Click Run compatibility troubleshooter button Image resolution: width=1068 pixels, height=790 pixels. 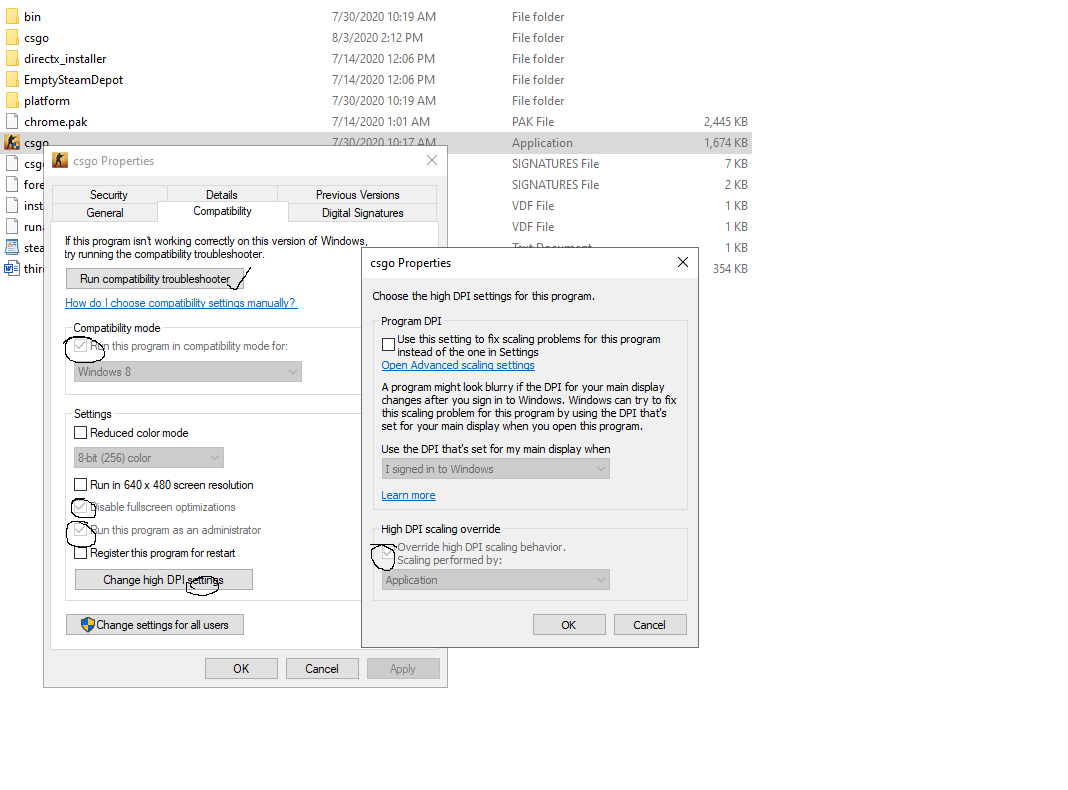155,279
